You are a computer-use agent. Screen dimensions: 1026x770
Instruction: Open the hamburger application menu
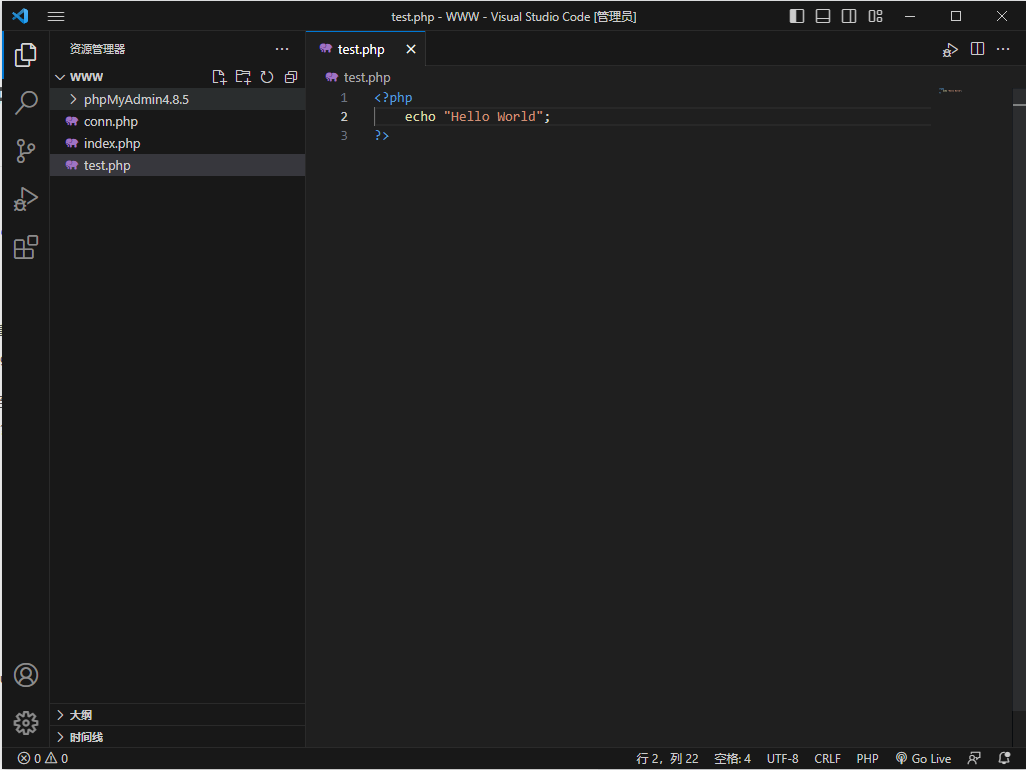tap(56, 16)
